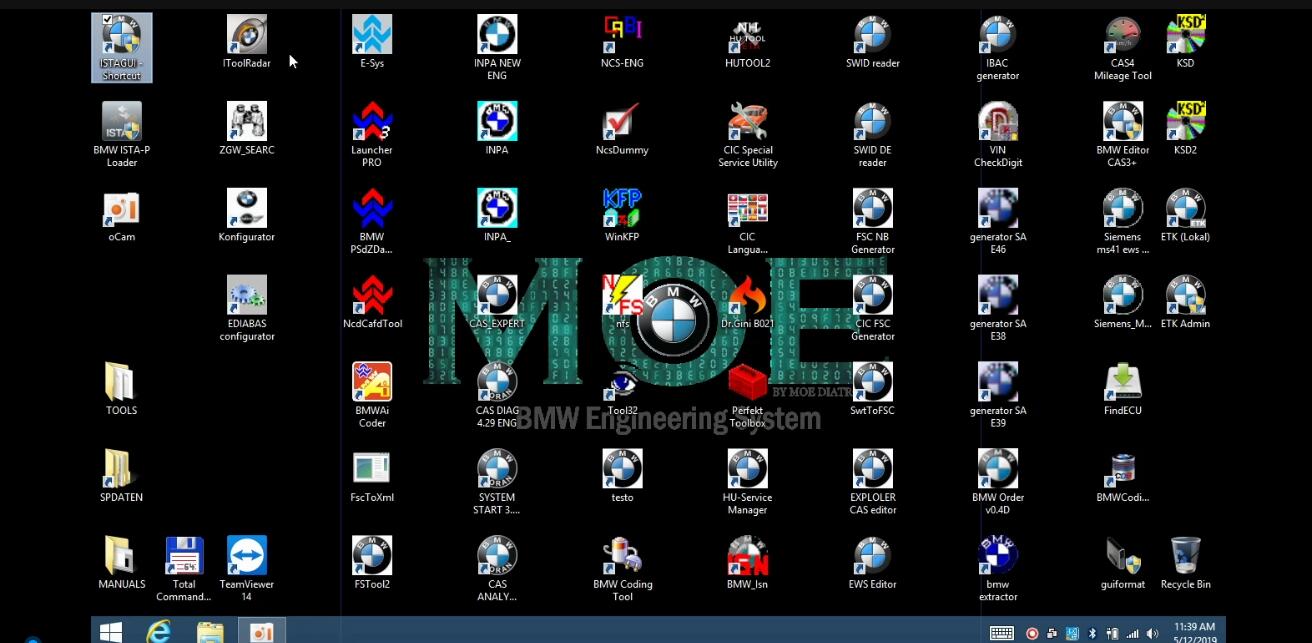
Task: Open the volume control in system tray
Action: point(1152,633)
